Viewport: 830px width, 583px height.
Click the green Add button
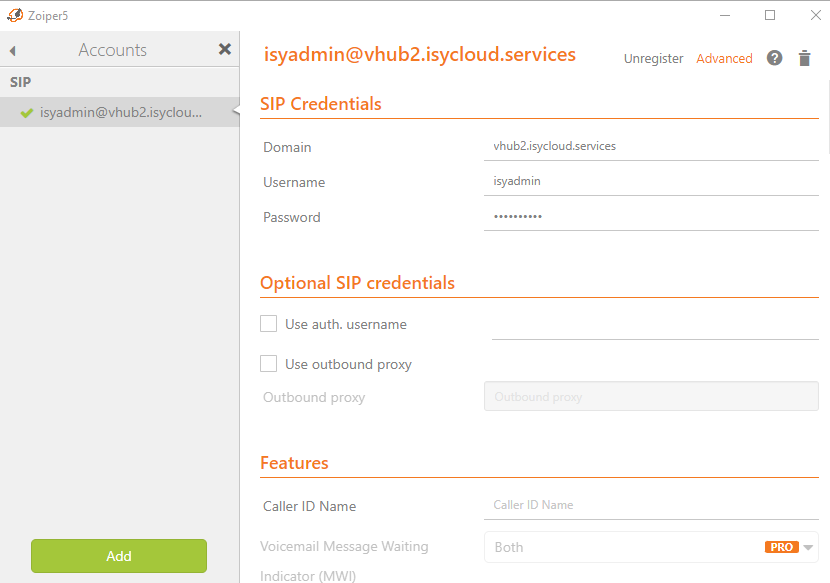click(119, 556)
